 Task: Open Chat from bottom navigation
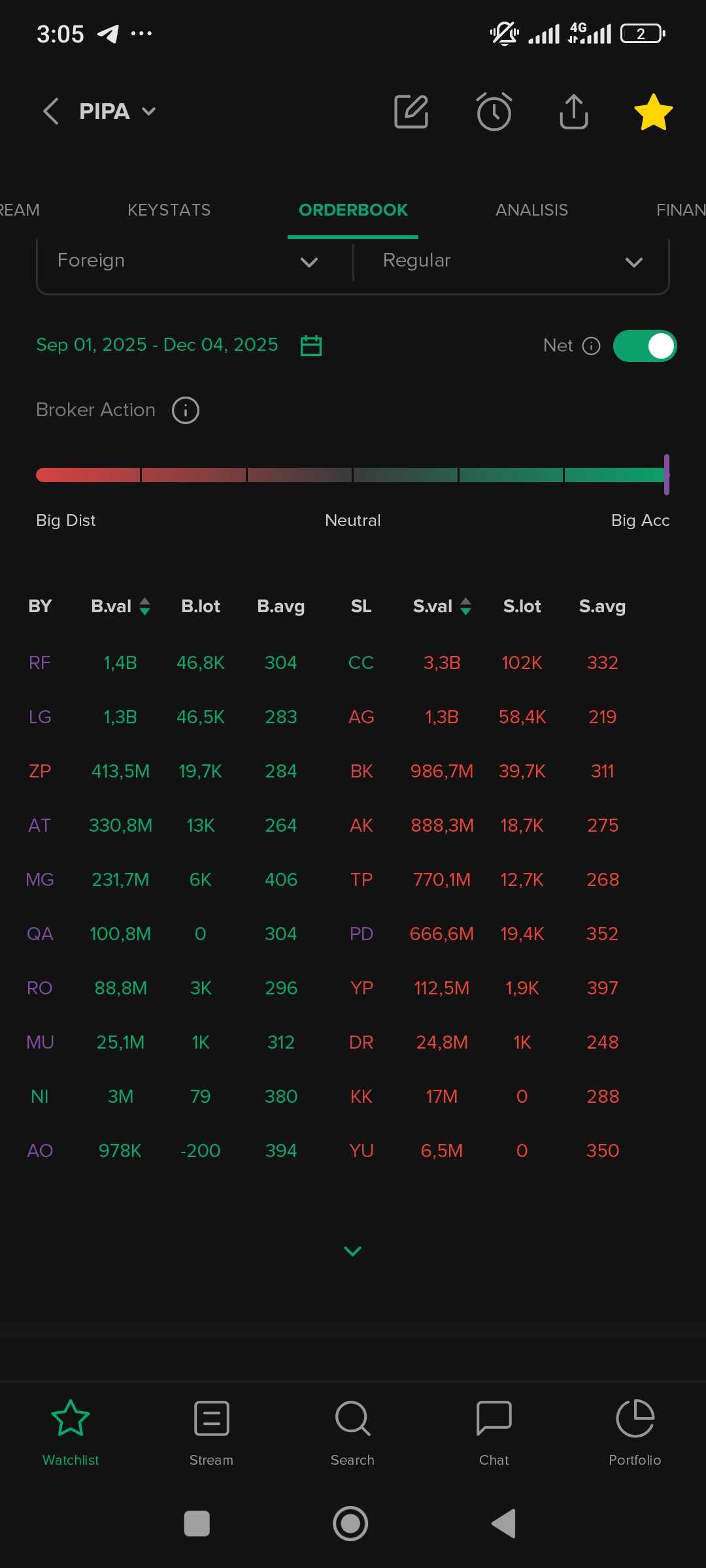tap(494, 1432)
